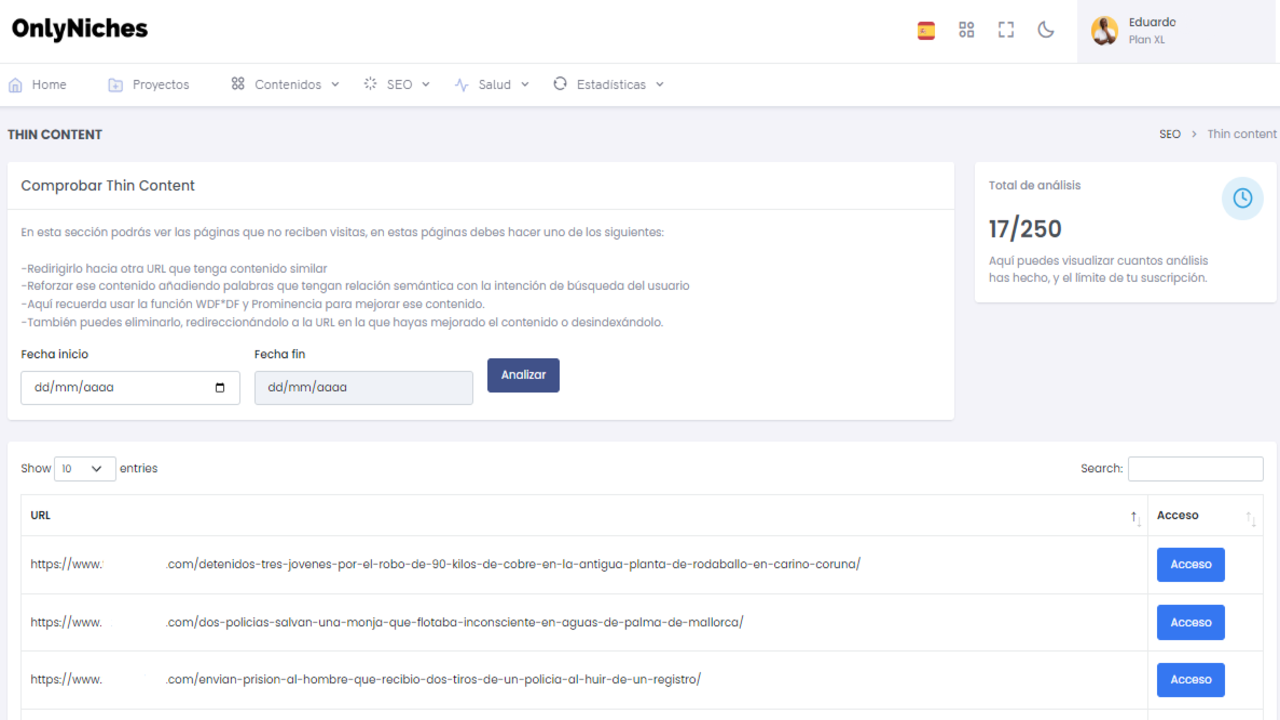Image resolution: width=1280 pixels, height=720 pixels.
Task: Toggle fullscreen mode icon
Action: (1006, 30)
